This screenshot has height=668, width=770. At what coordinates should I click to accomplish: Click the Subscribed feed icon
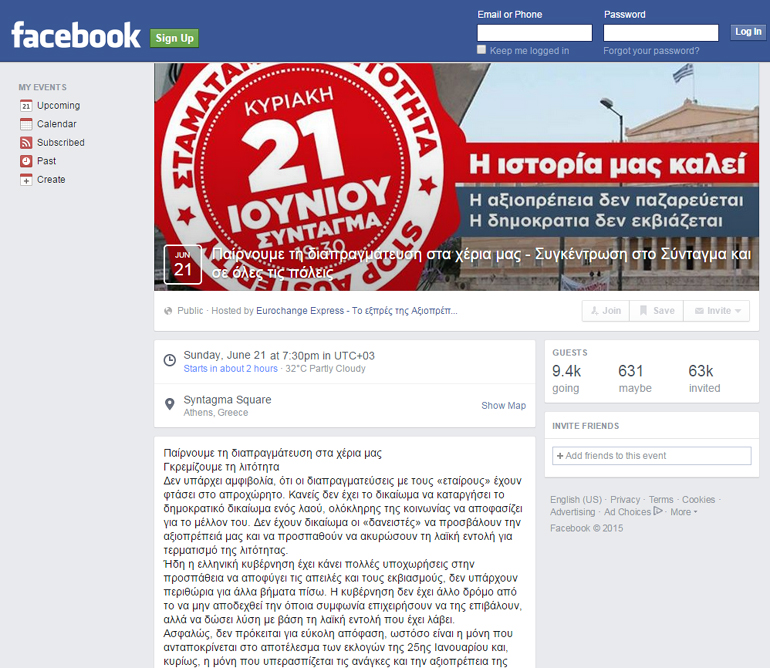(x=26, y=143)
